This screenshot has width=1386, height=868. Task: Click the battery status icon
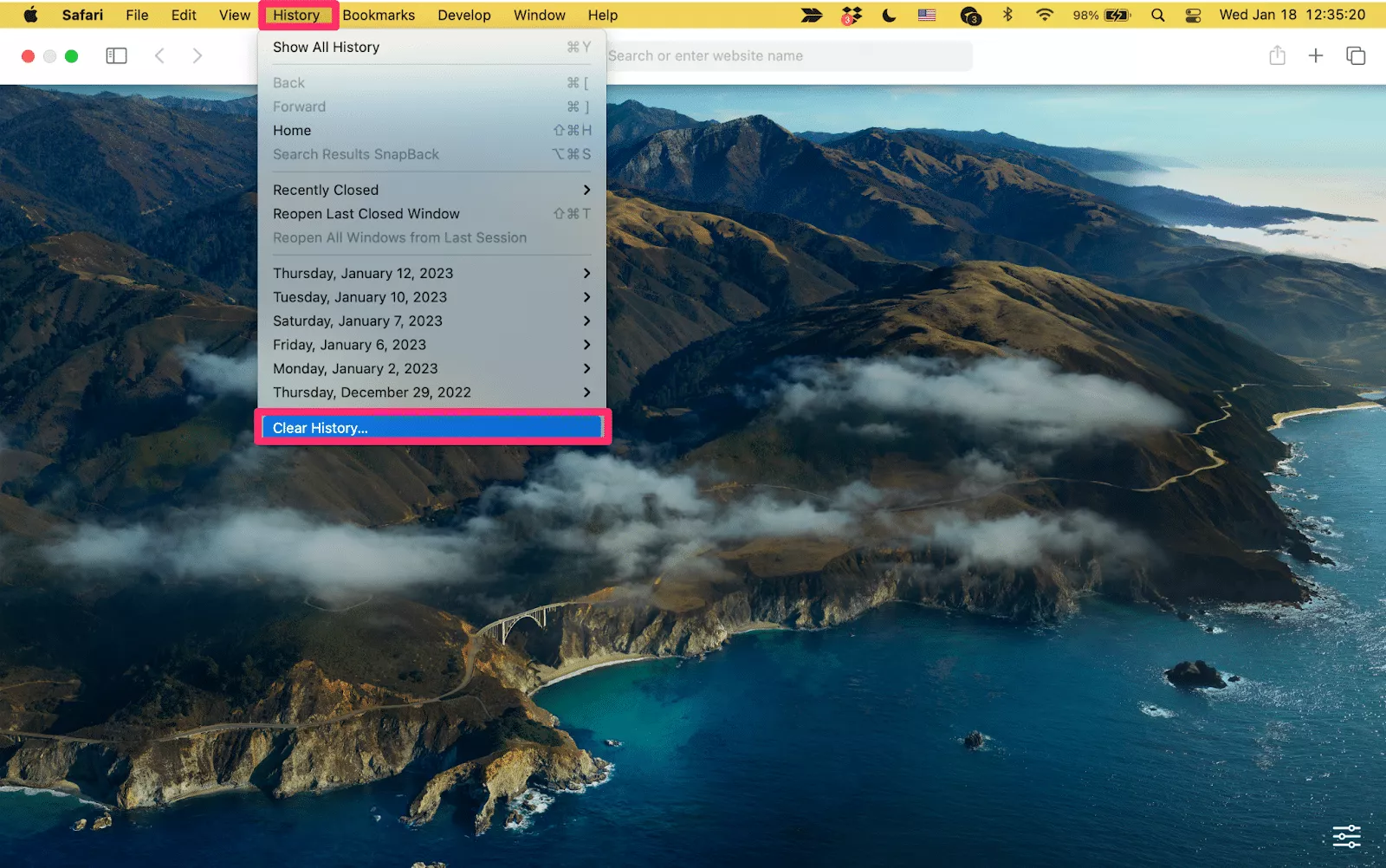[x=1117, y=15]
